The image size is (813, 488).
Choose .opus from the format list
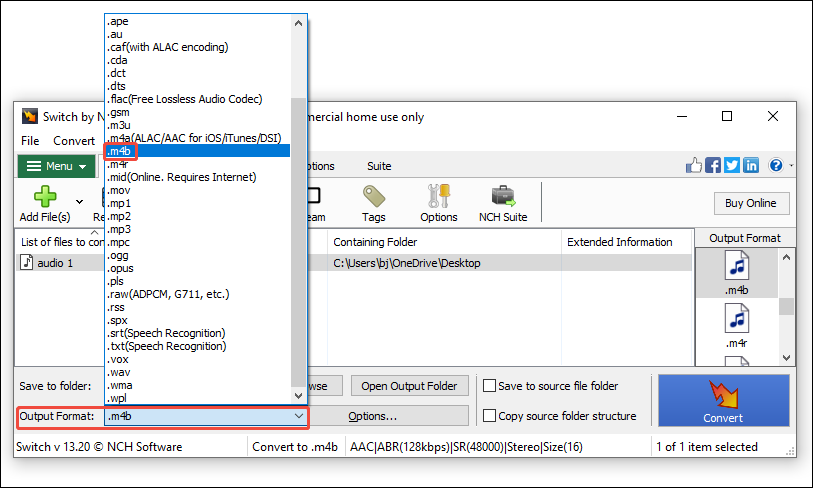(198, 268)
